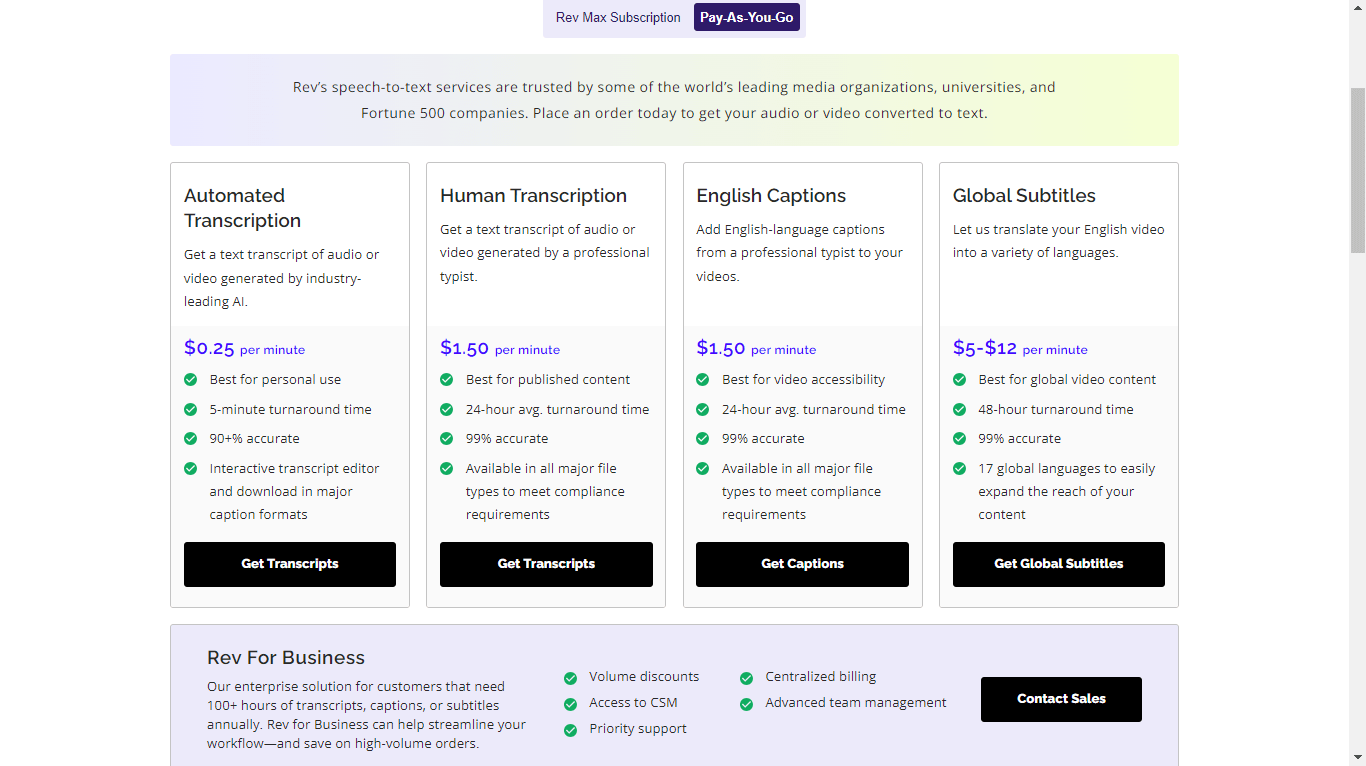Image resolution: width=1366 pixels, height=766 pixels.
Task: Click the Automated Transcription heading
Action: click(242, 208)
